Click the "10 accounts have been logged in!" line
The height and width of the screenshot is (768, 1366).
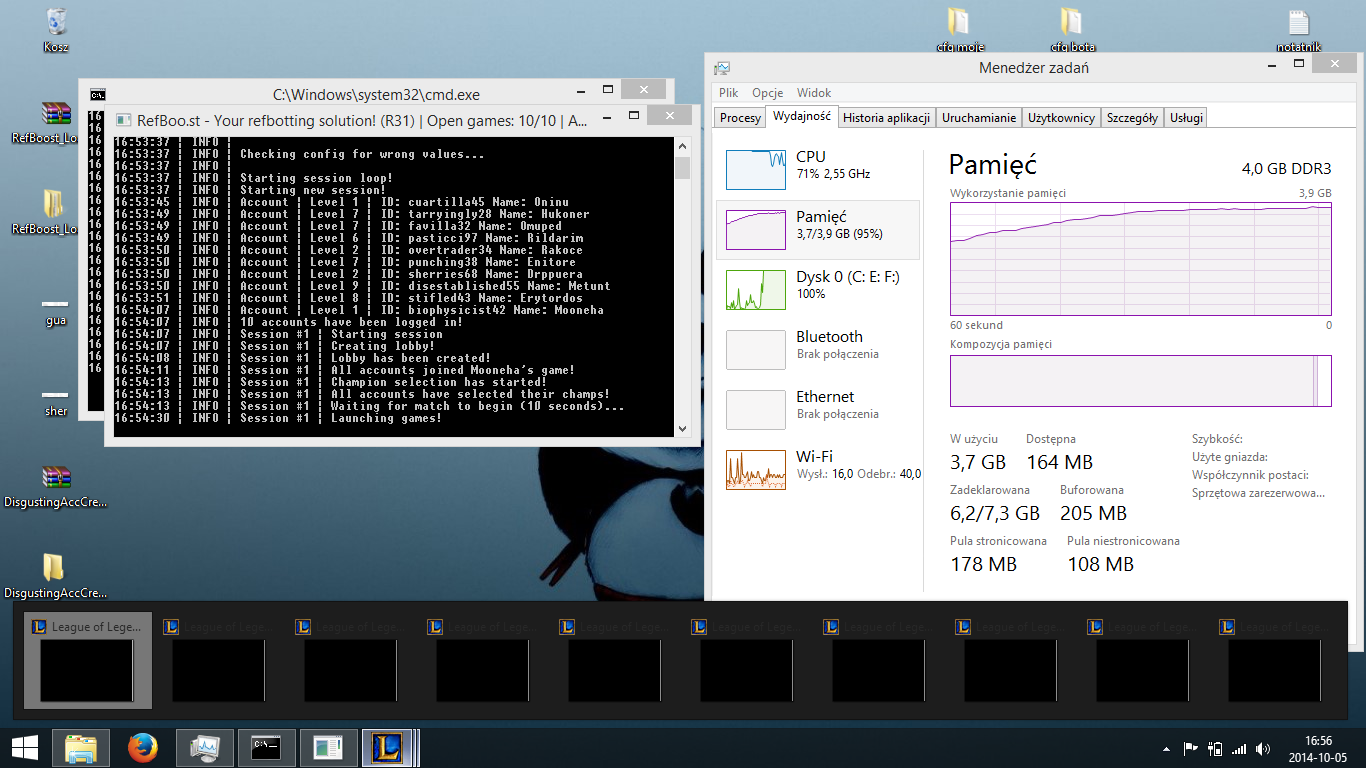tap(351, 322)
